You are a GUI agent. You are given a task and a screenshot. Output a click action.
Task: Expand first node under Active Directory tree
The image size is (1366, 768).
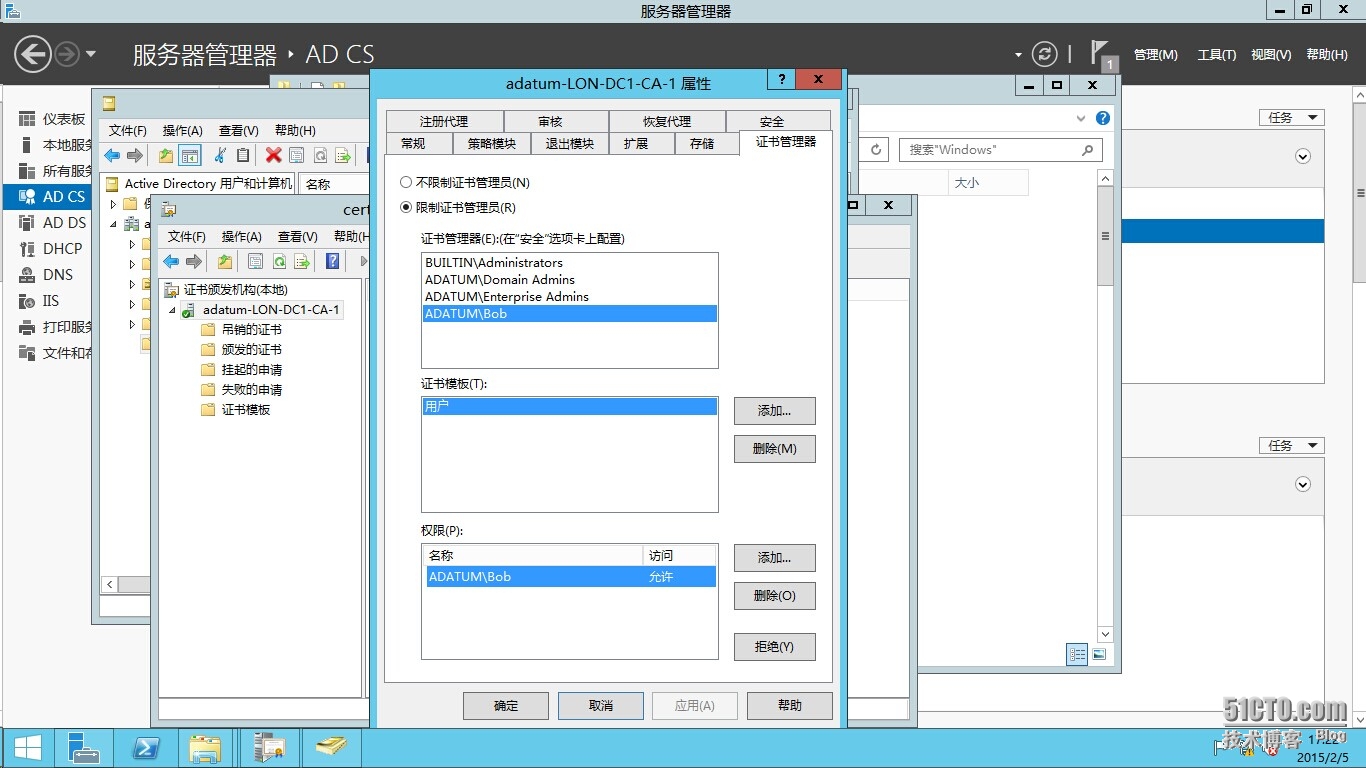click(113, 204)
